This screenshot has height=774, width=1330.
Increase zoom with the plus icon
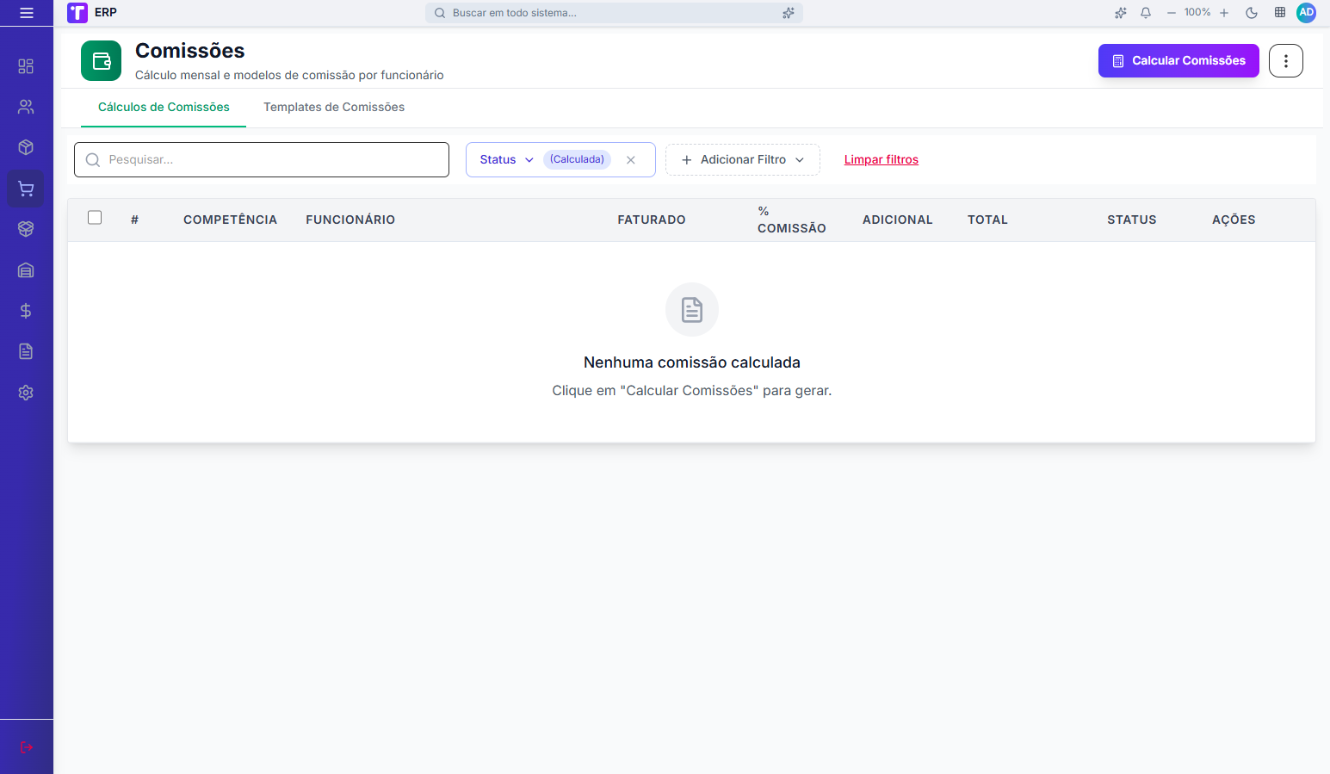(x=1224, y=13)
